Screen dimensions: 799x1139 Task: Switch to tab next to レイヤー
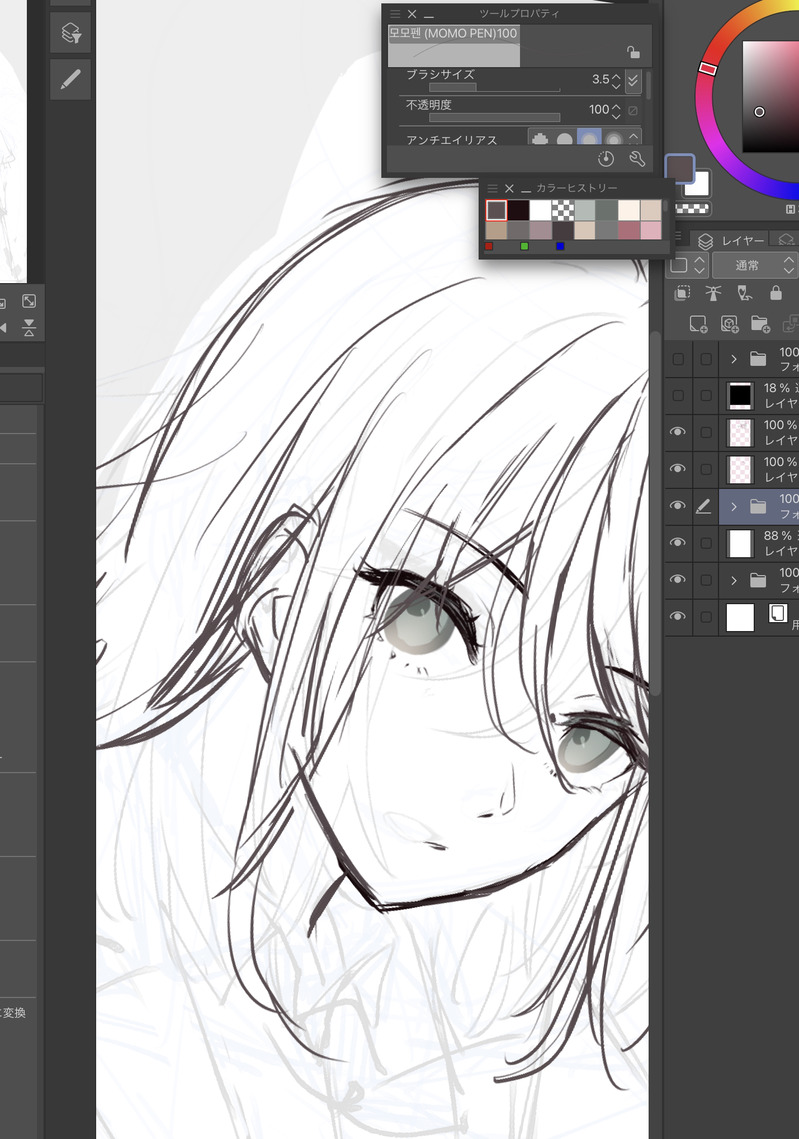tap(785, 240)
